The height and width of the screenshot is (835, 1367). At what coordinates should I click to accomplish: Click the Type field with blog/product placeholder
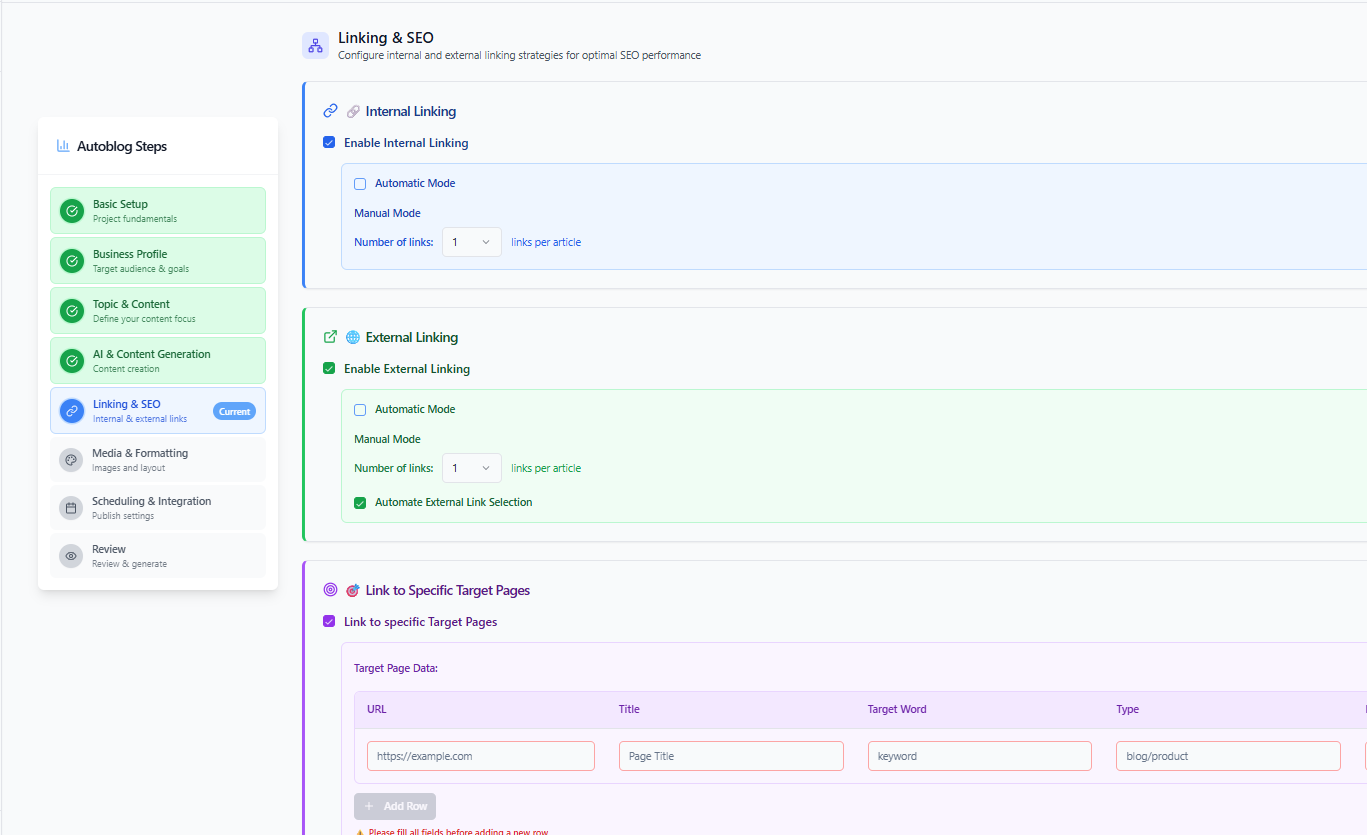[1228, 756]
